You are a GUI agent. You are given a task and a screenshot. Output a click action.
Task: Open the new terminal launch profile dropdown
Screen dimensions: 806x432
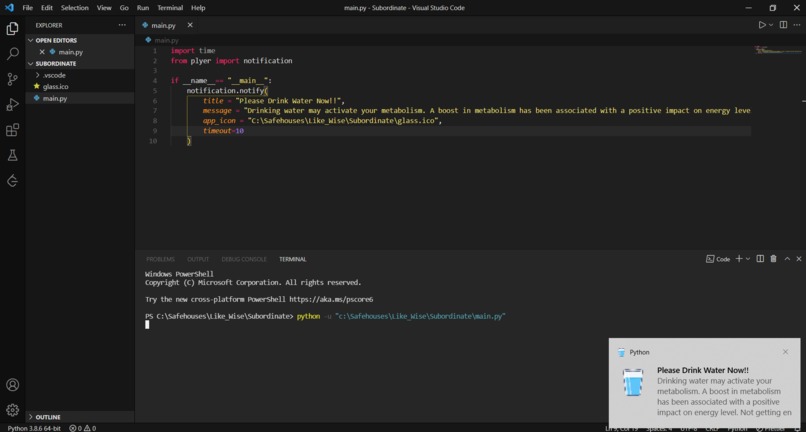pos(748,259)
